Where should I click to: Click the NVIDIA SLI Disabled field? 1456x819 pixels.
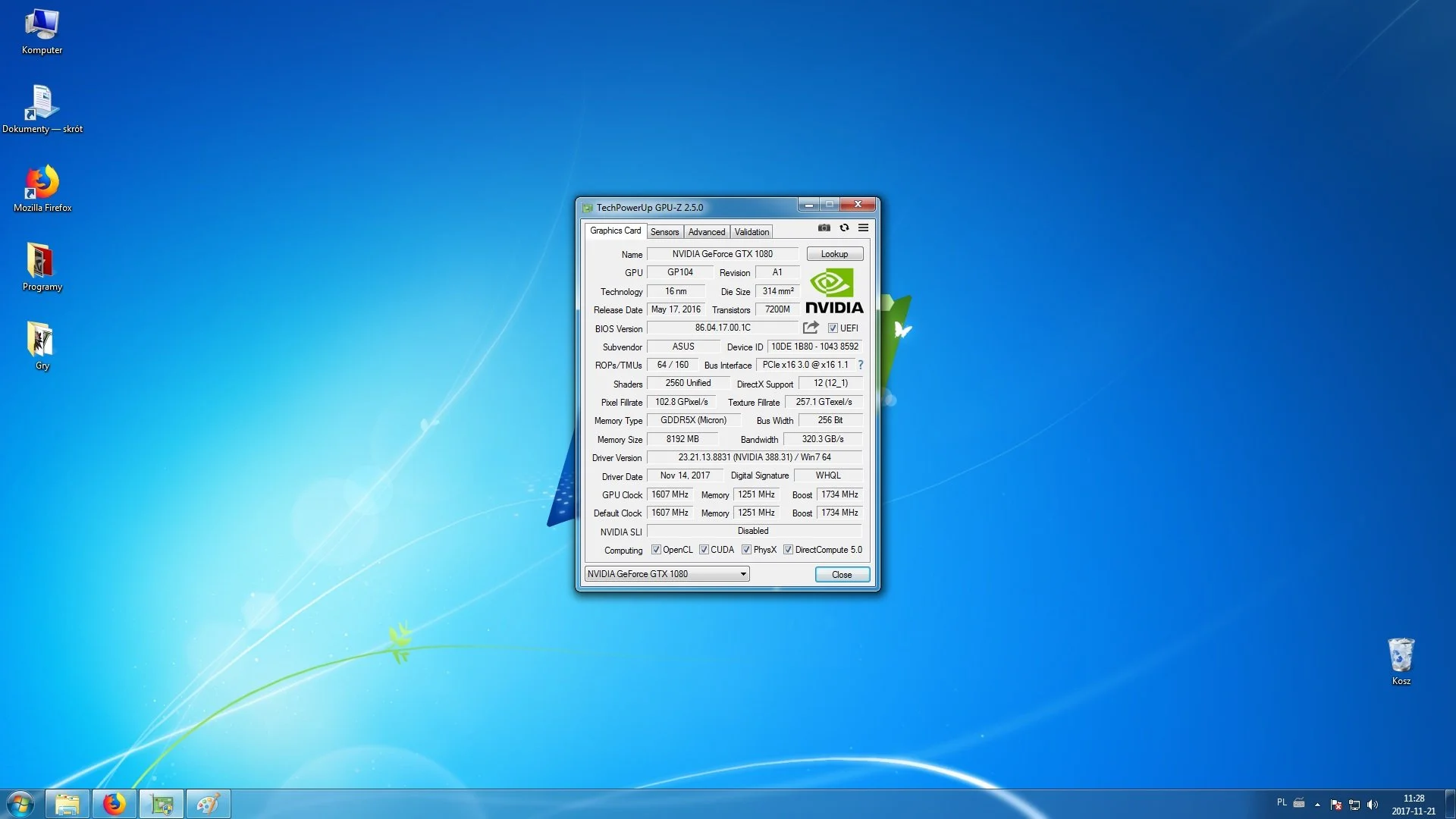pyautogui.click(x=754, y=531)
